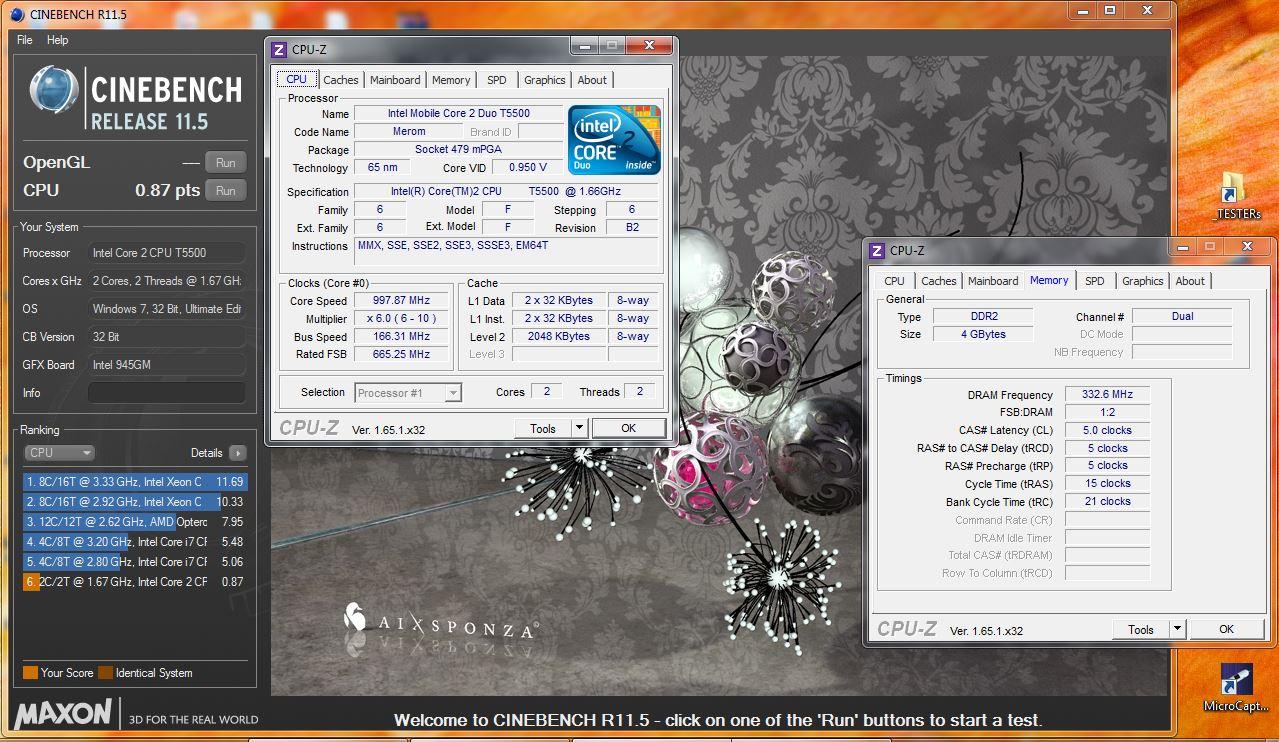1279x742 pixels.
Task: Click the Processor field Intel Core 2 CPU T5500
Action: click(x=166, y=253)
